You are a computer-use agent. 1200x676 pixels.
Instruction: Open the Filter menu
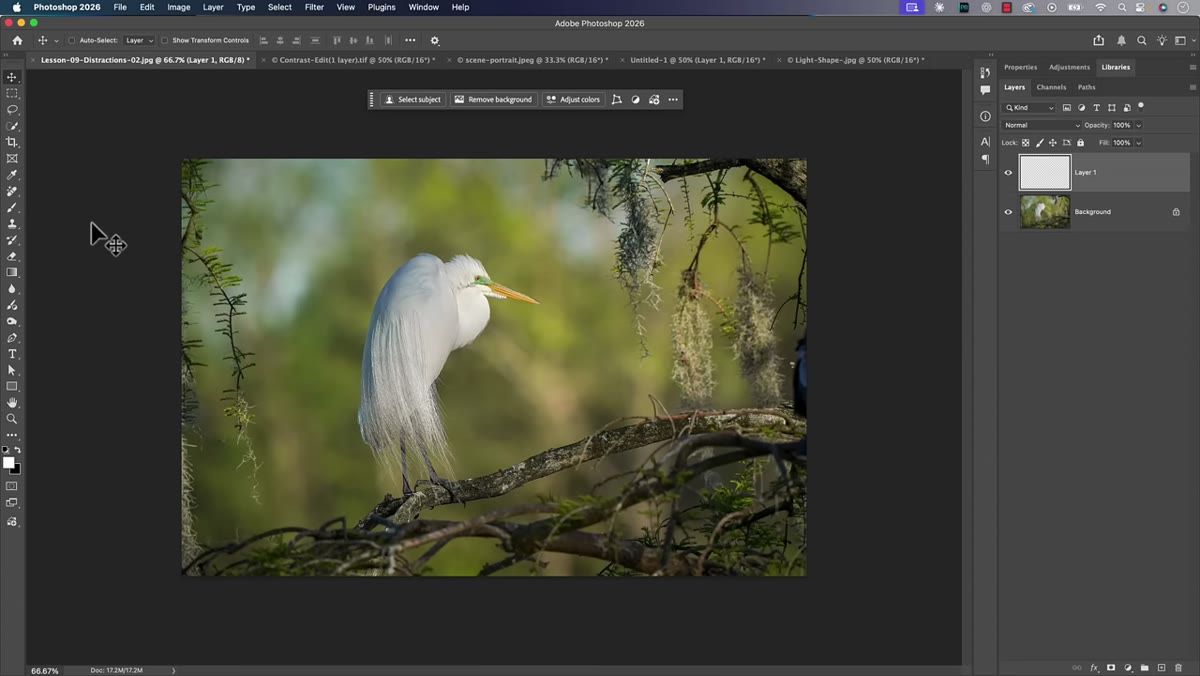click(x=314, y=7)
